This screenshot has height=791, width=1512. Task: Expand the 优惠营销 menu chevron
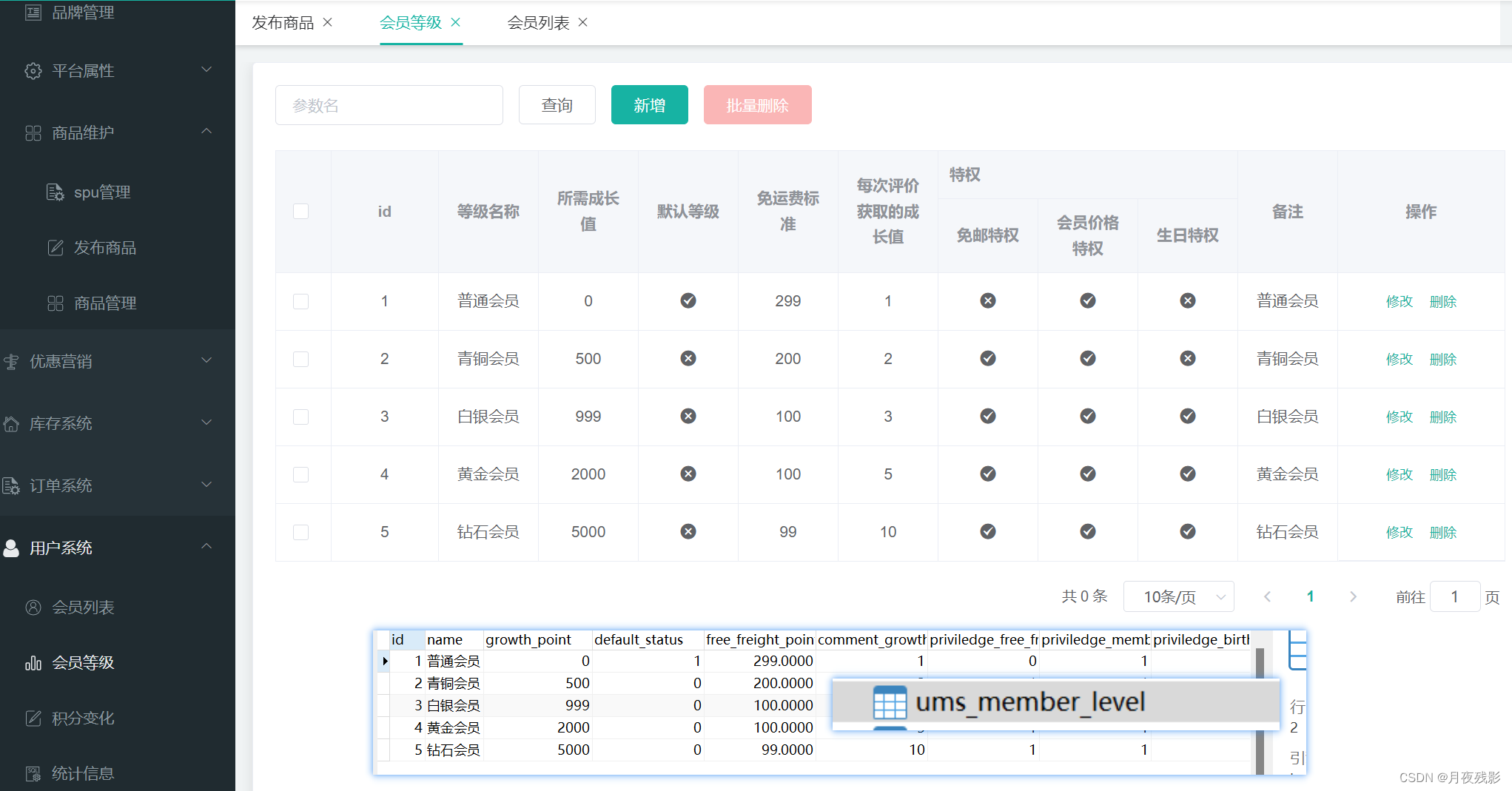click(206, 360)
